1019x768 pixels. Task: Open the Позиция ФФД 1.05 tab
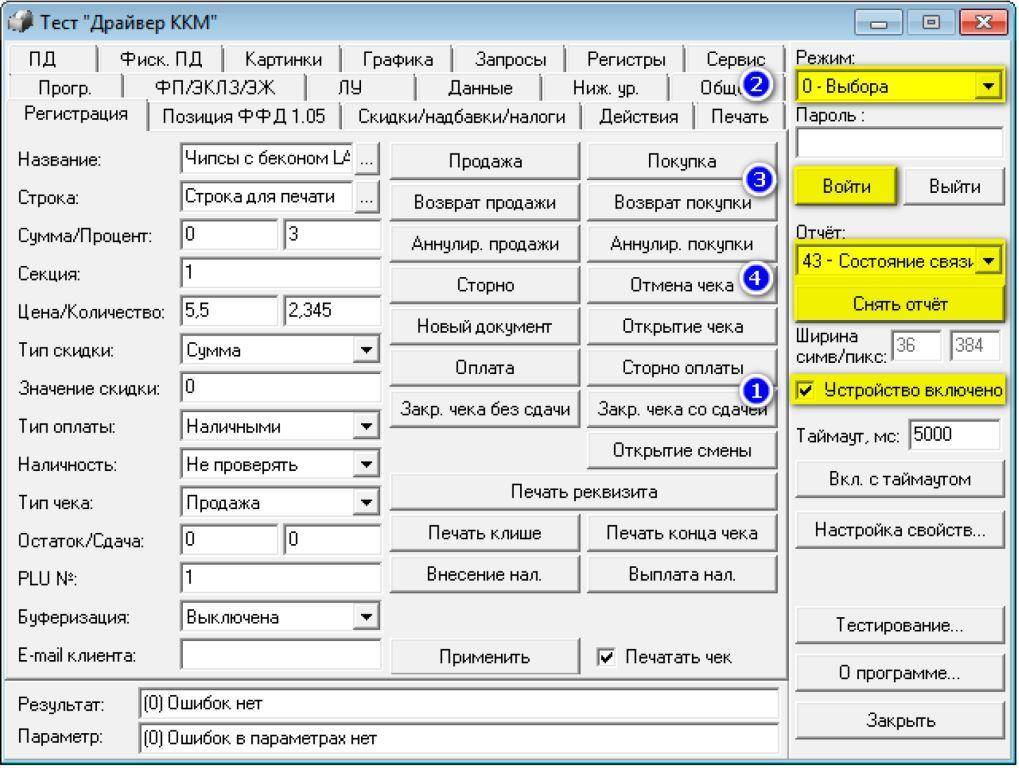(x=243, y=116)
